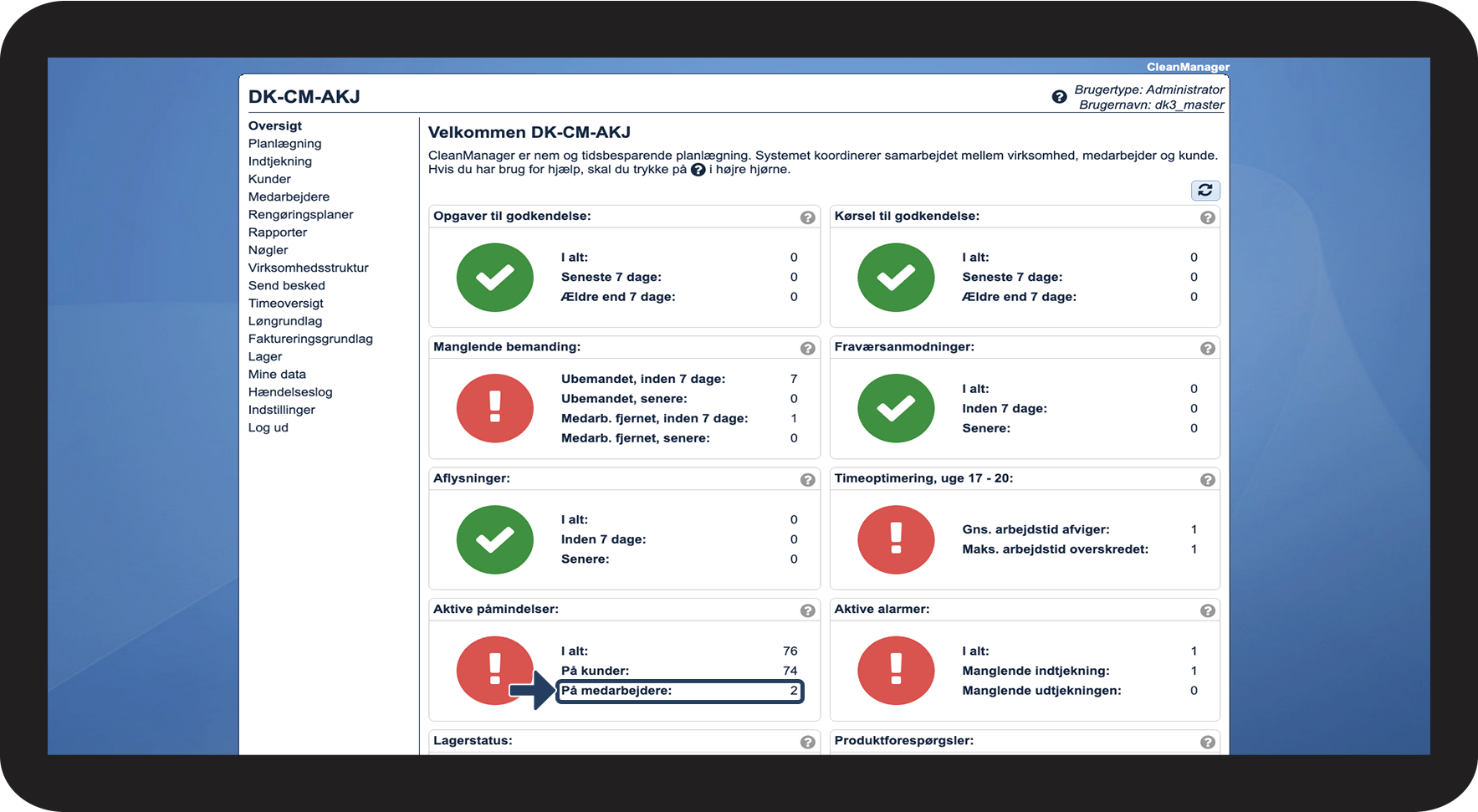Screen dimensions: 1478x812
Task: Open help for Produktforespørgsler panel
Action: click(x=1208, y=742)
